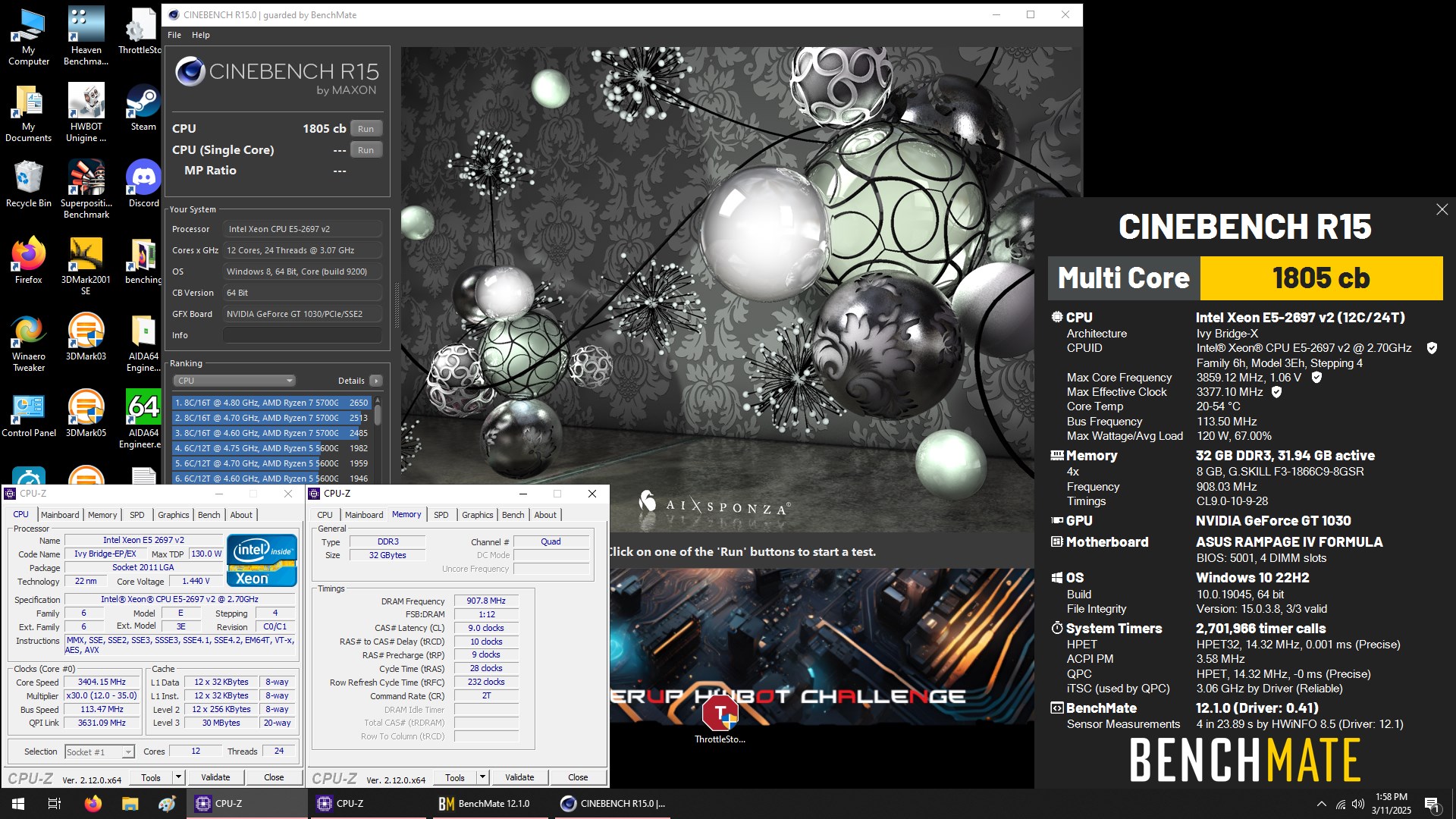This screenshot has width=1456, height=819.
Task: Select ranking entry 1 Ryzen 7 5700G 2650
Action: tap(271, 403)
